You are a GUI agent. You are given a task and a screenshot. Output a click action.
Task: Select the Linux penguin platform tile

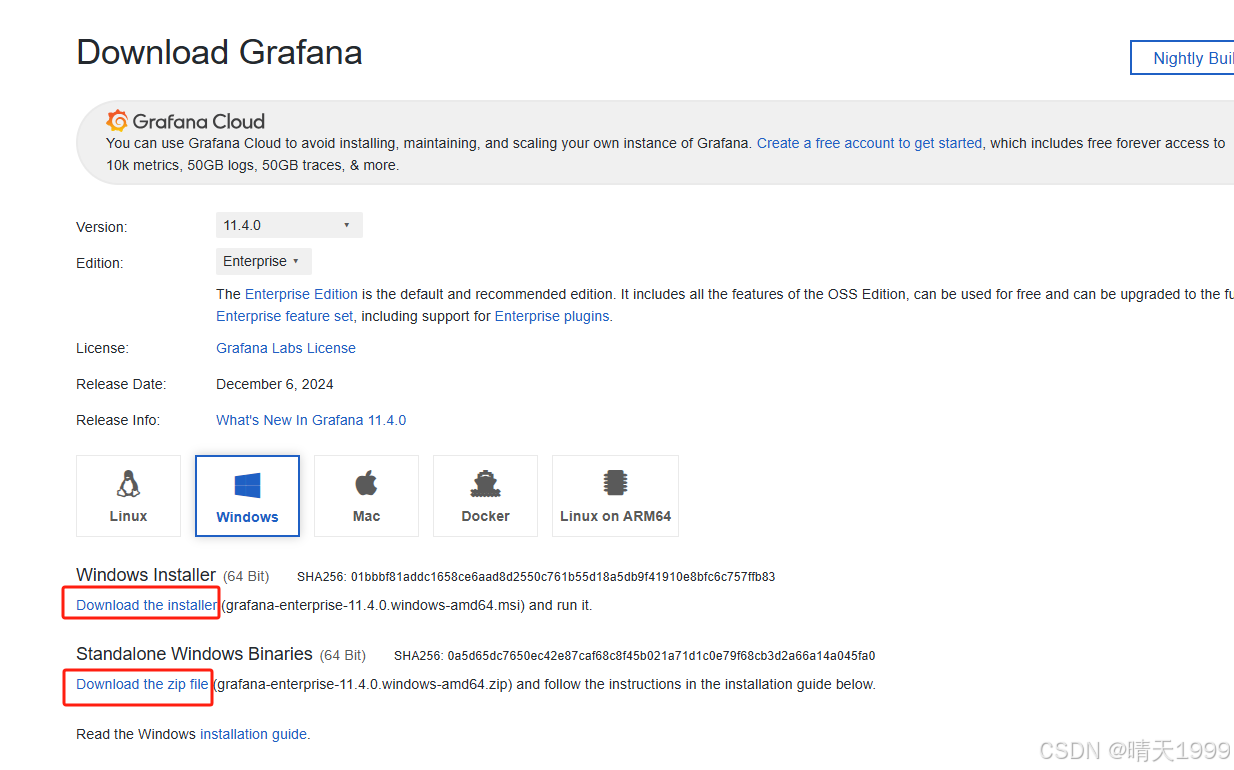pyautogui.click(x=128, y=496)
